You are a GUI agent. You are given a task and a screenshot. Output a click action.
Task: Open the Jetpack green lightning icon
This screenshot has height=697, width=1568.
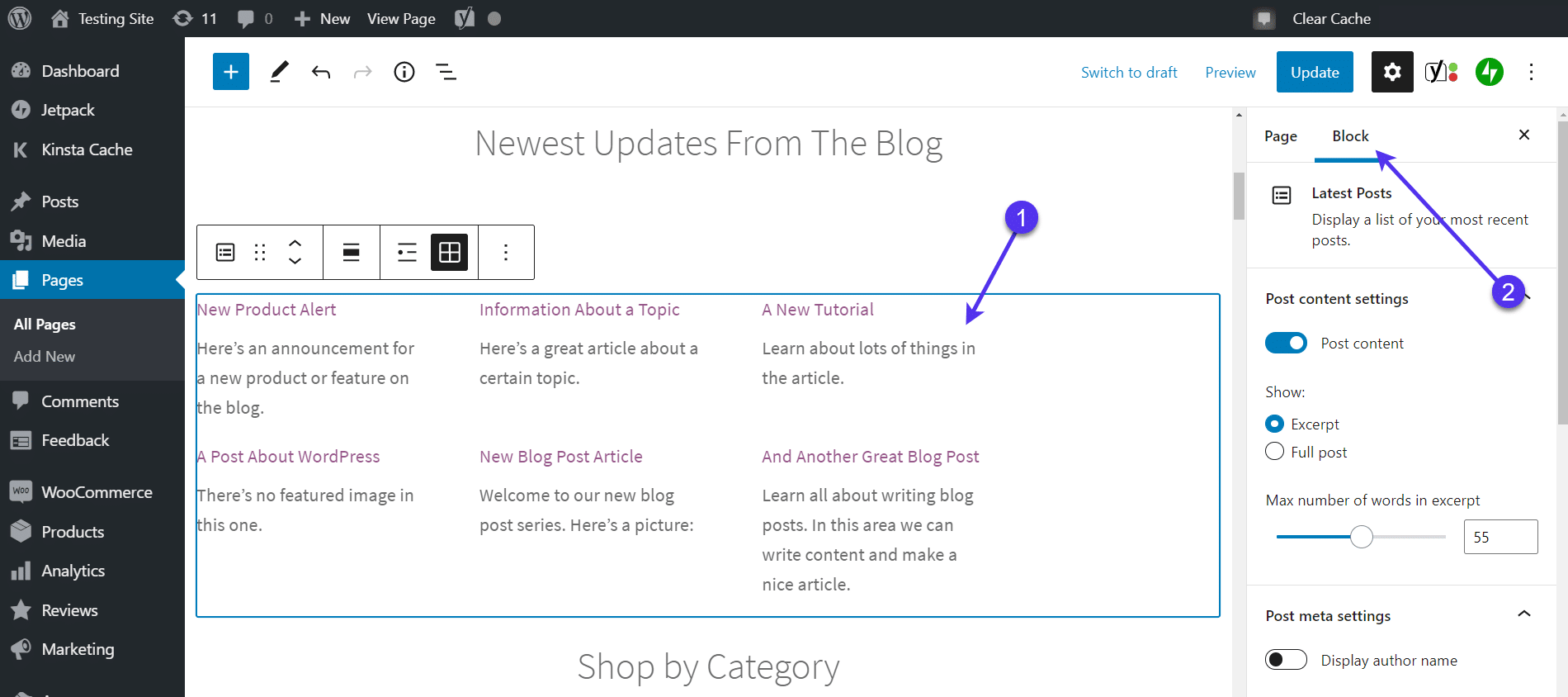pos(1490,72)
